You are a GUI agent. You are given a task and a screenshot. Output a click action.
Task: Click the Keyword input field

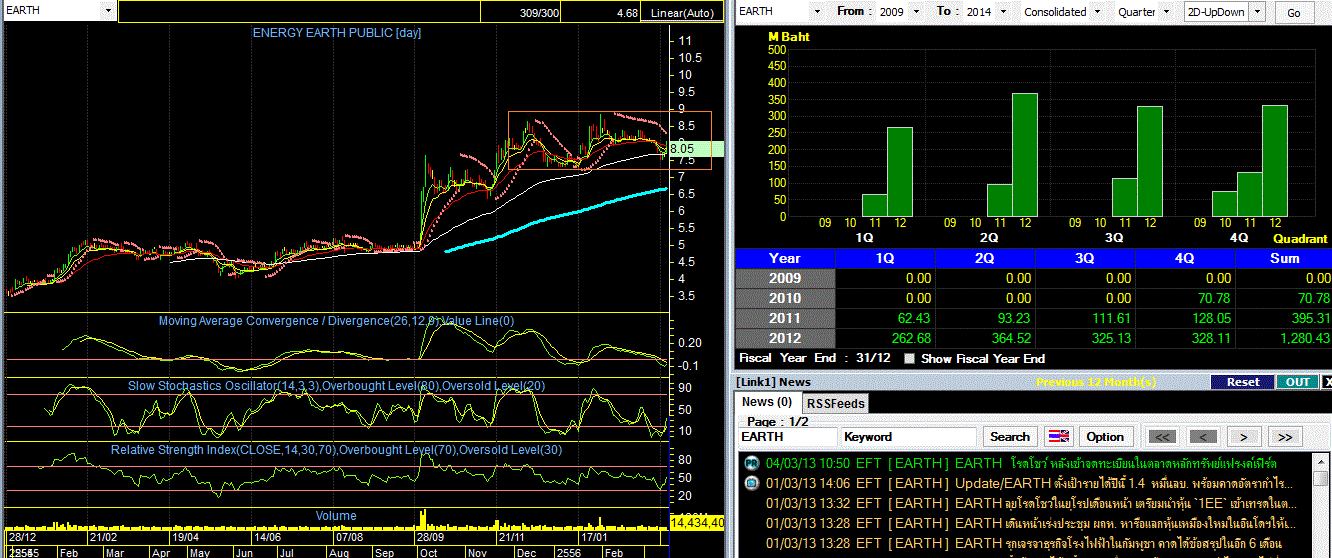(909, 437)
